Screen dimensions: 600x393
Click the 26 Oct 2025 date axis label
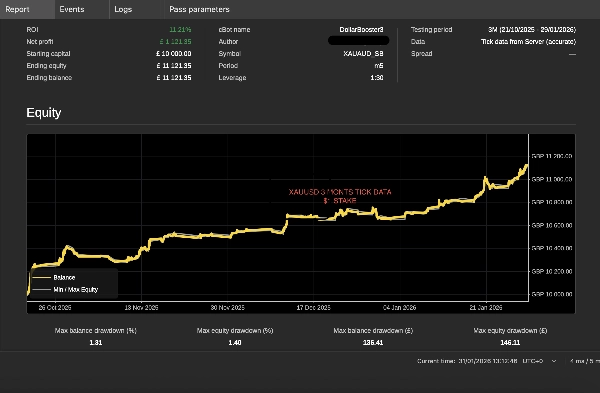(55, 307)
